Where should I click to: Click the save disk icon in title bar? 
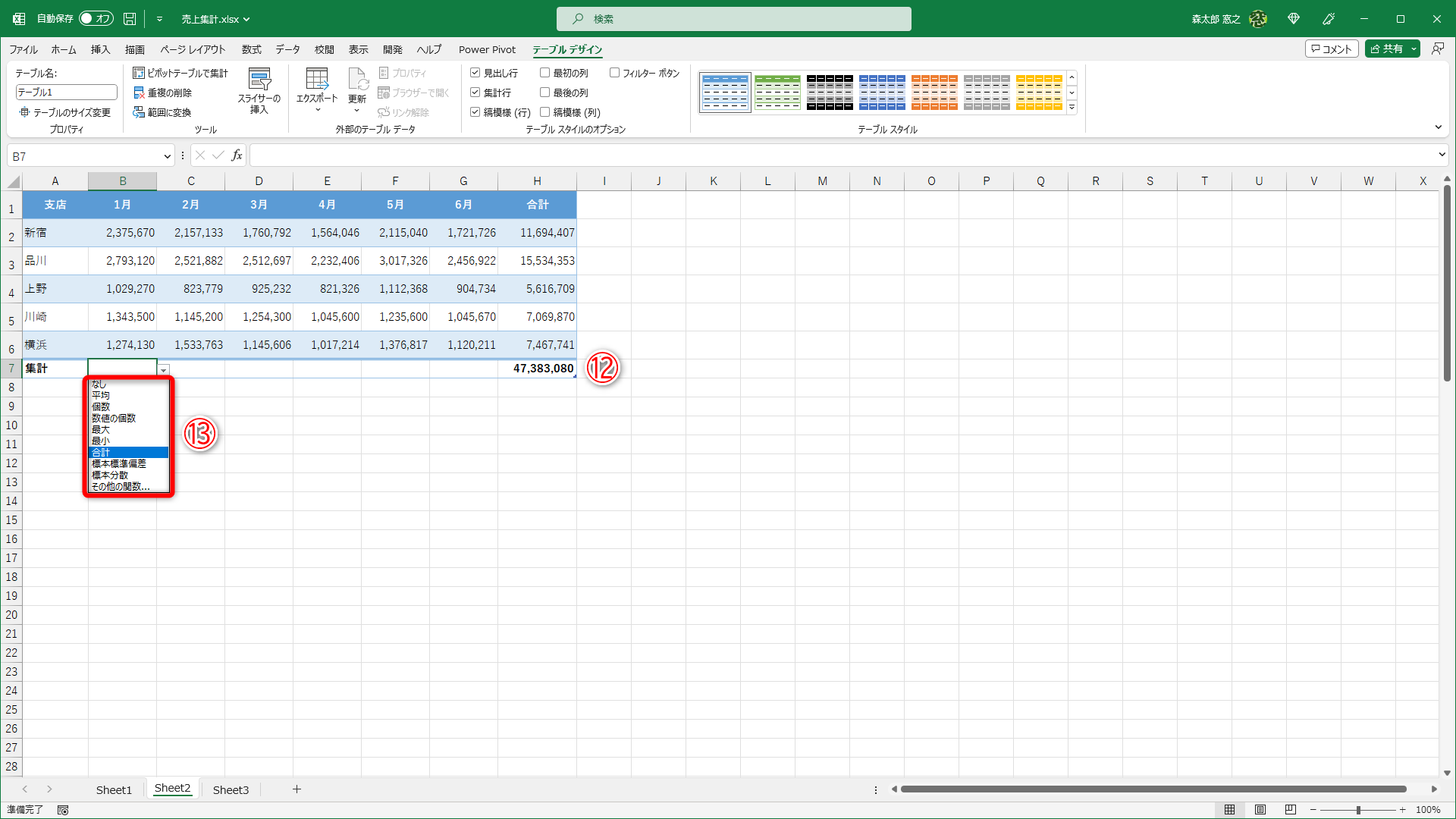click(x=130, y=19)
